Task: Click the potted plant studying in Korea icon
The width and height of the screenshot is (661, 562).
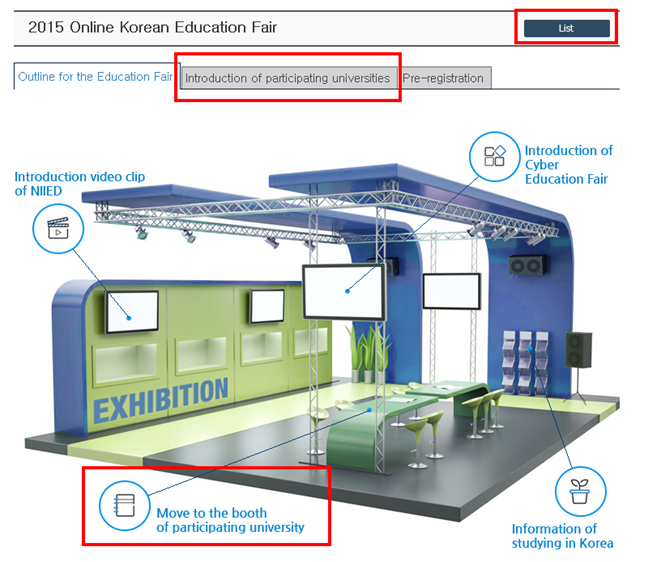Action: (580, 491)
